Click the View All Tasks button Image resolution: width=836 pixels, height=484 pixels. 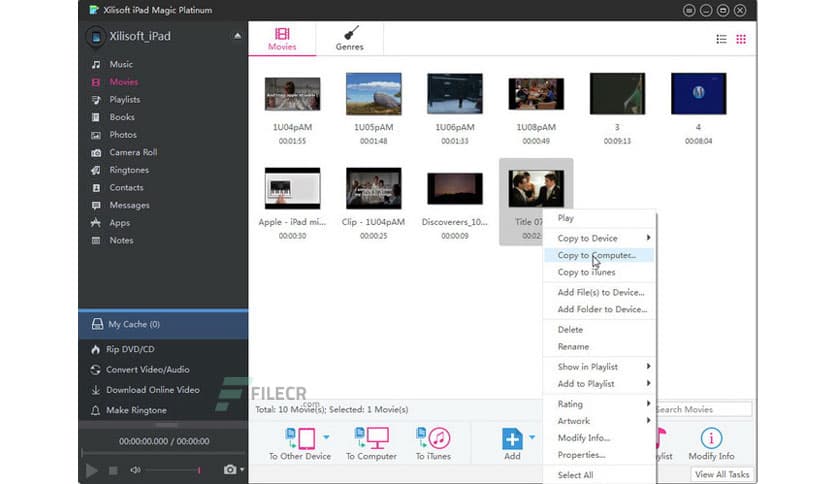tap(722, 474)
